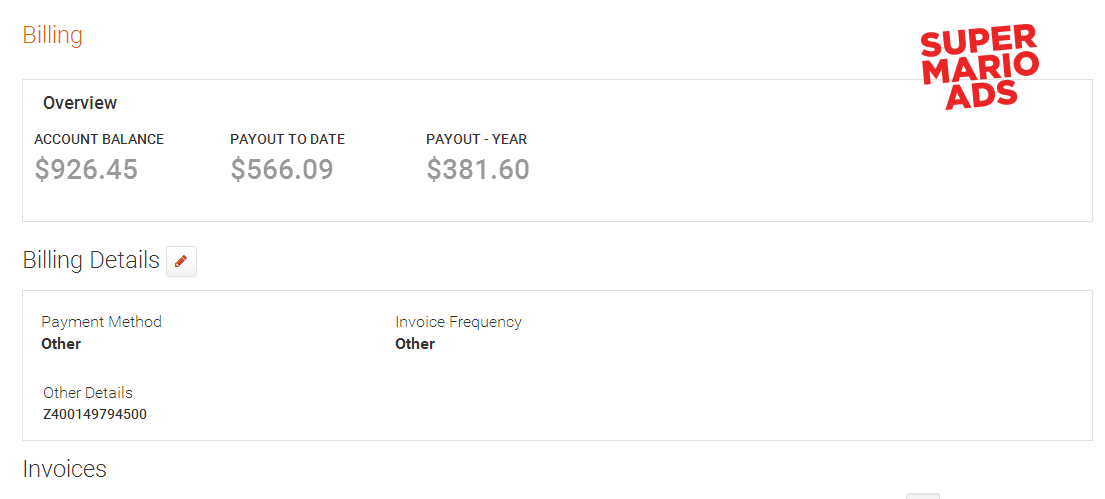Click the Payout To Date label
This screenshot has width=1105, height=499.
point(288,140)
